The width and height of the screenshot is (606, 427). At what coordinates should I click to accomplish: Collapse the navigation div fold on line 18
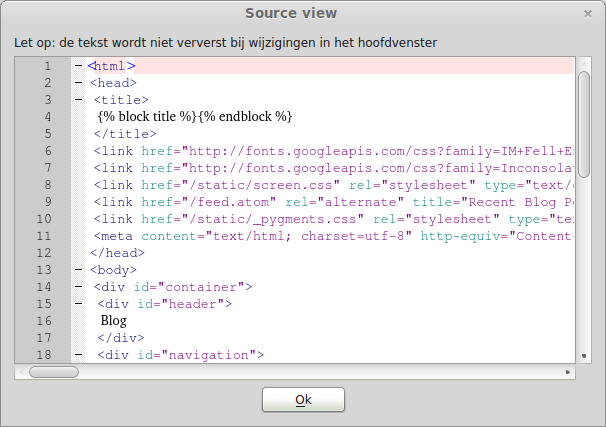tap(78, 355)
